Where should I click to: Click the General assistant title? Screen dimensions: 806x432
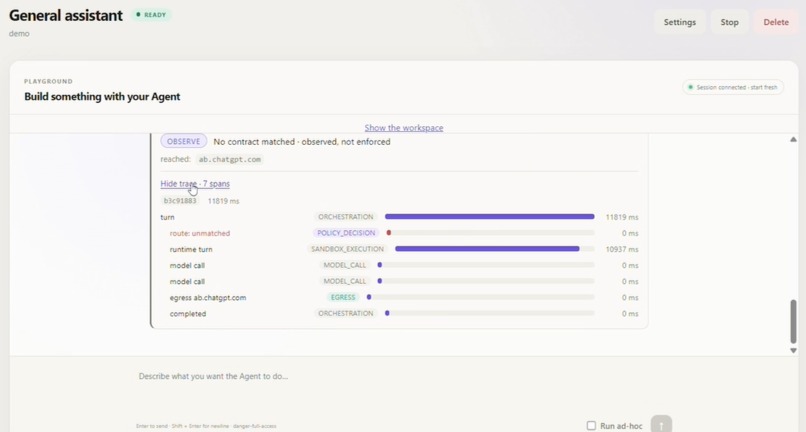tap(66, 15)
